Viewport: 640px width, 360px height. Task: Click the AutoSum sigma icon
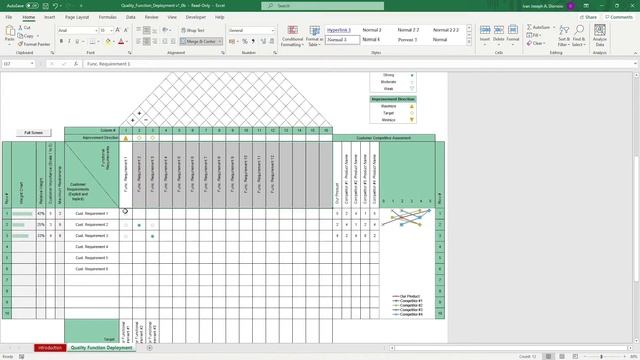tap(529, 27)
